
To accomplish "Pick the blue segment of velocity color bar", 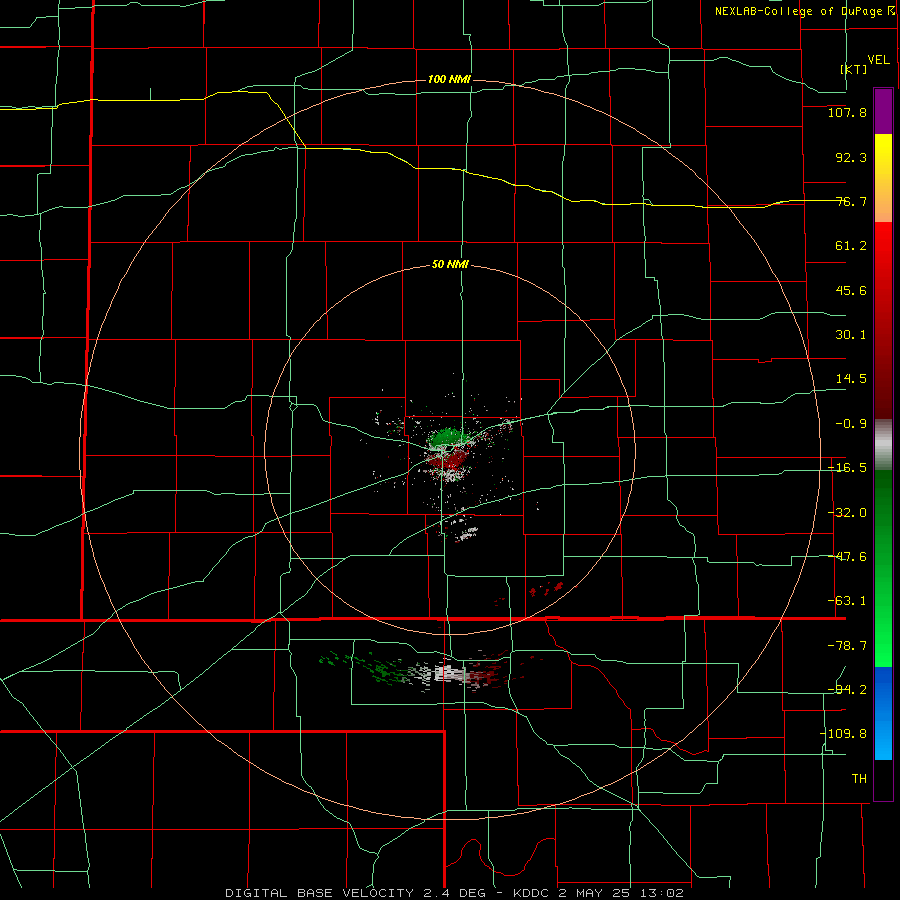I will (x=883, y=713).
